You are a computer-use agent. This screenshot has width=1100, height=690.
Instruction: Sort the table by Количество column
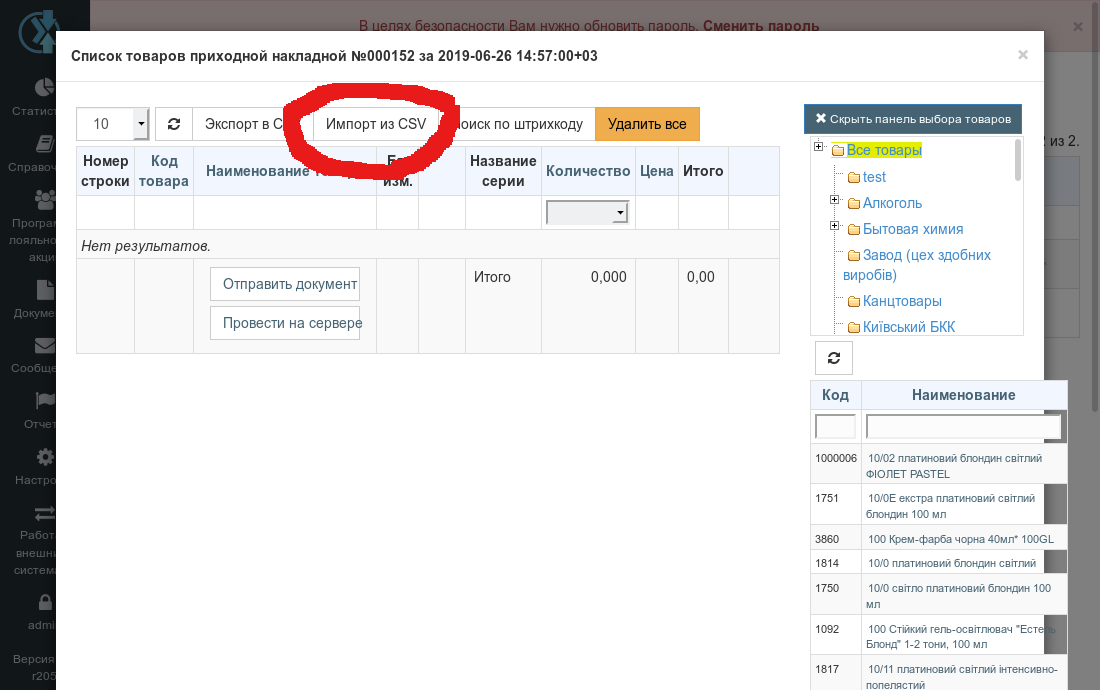pos(588,171)
